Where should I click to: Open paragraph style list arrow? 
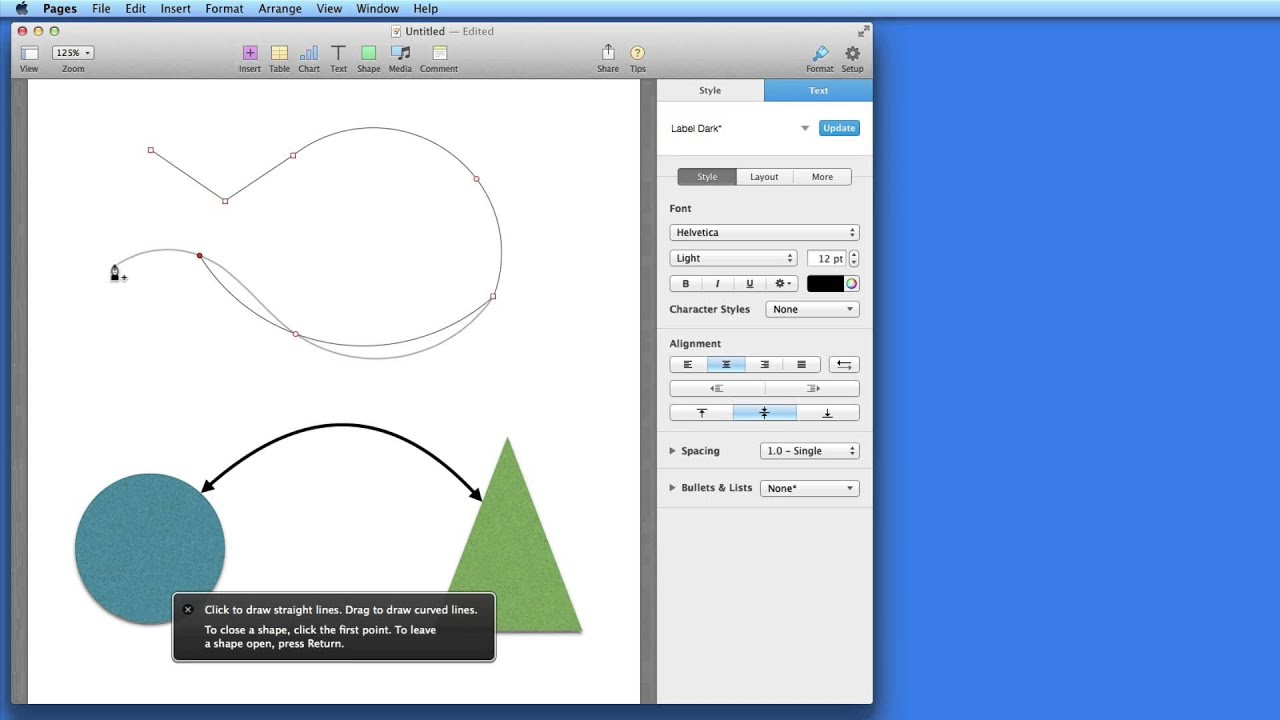[x=805, y=129]
